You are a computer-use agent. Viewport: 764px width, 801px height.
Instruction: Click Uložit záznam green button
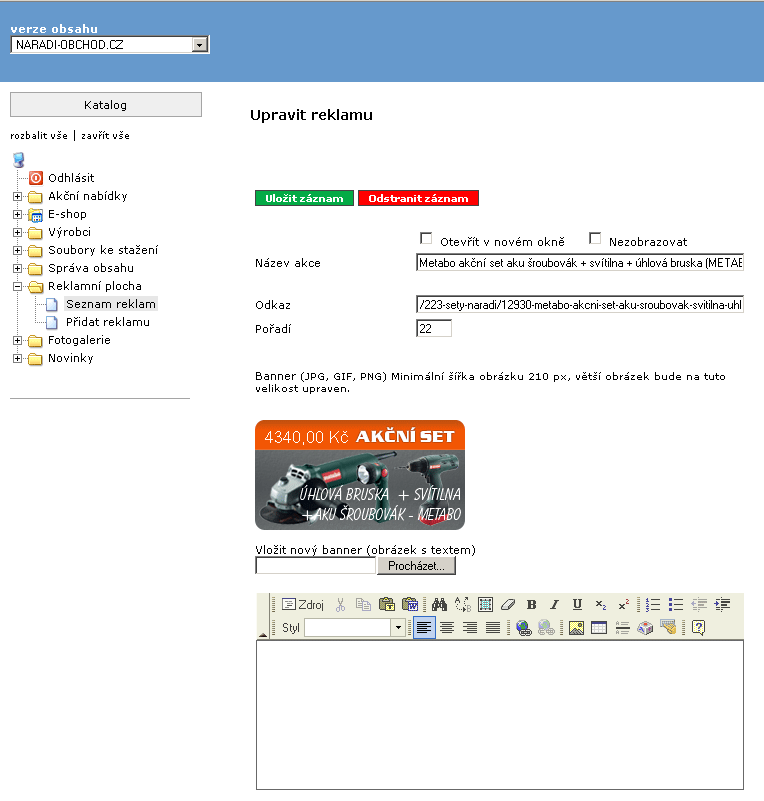coord(304,198)
